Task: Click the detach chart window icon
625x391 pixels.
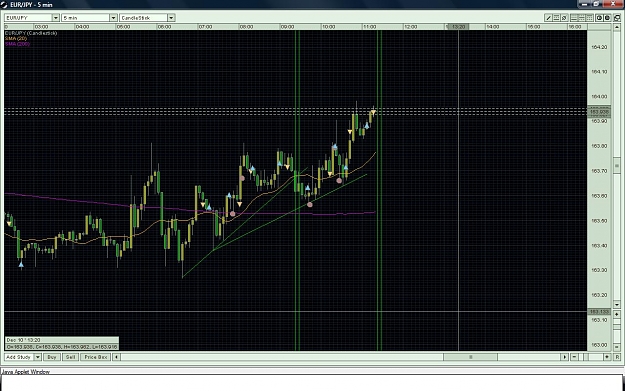Action: pos(617,18)
